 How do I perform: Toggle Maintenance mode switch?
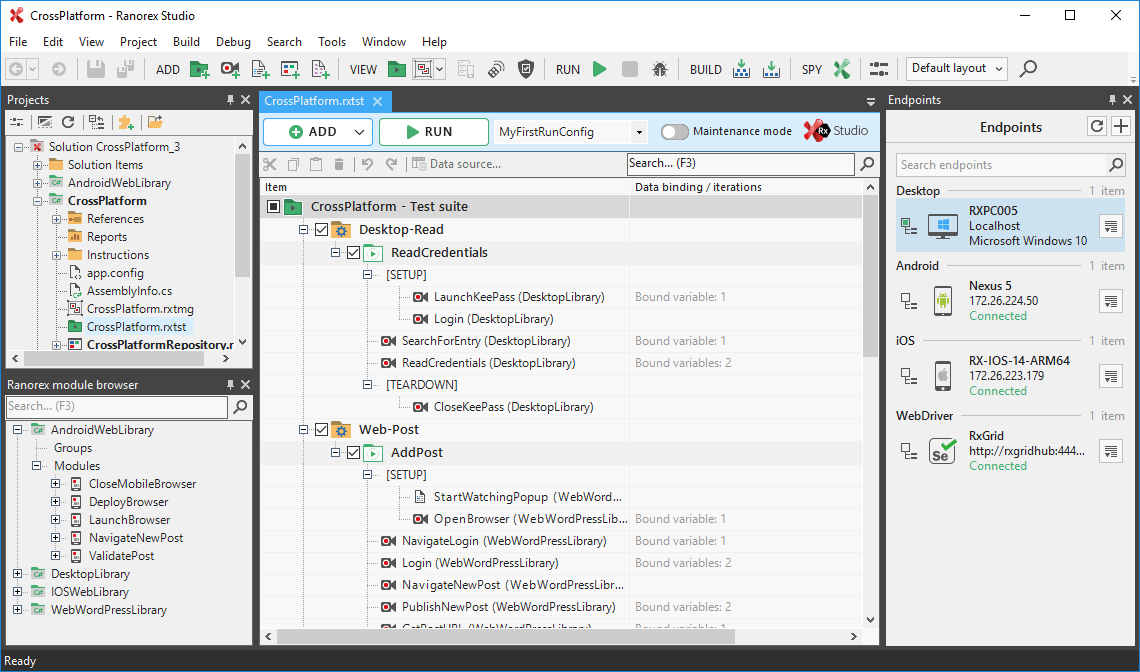point(675,132)
